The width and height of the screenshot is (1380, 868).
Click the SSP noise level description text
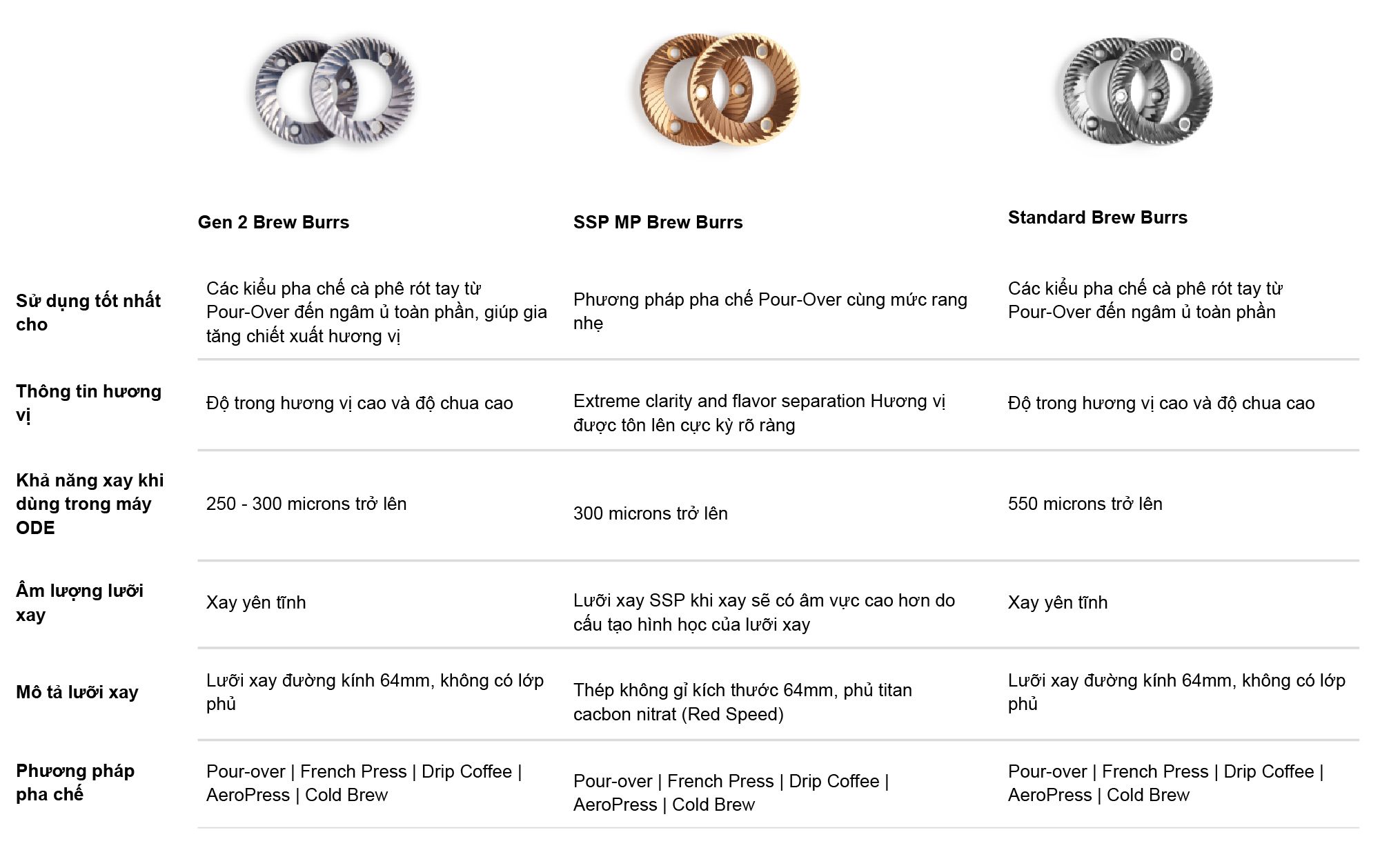pos(763,612)
